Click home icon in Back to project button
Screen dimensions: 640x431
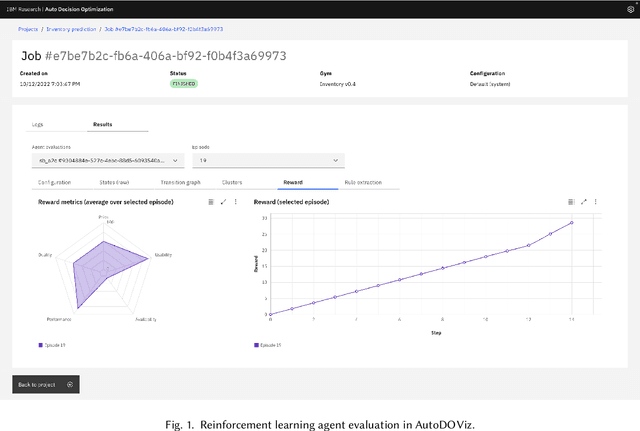click(x=69, y=384)
